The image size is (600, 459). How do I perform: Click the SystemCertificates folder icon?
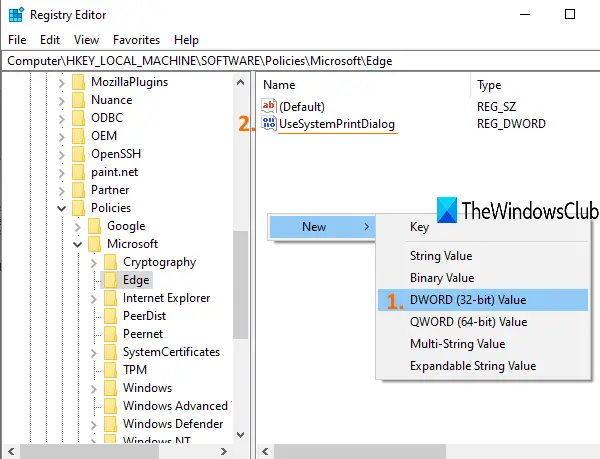pyautogui.click(x=111, y=352)
